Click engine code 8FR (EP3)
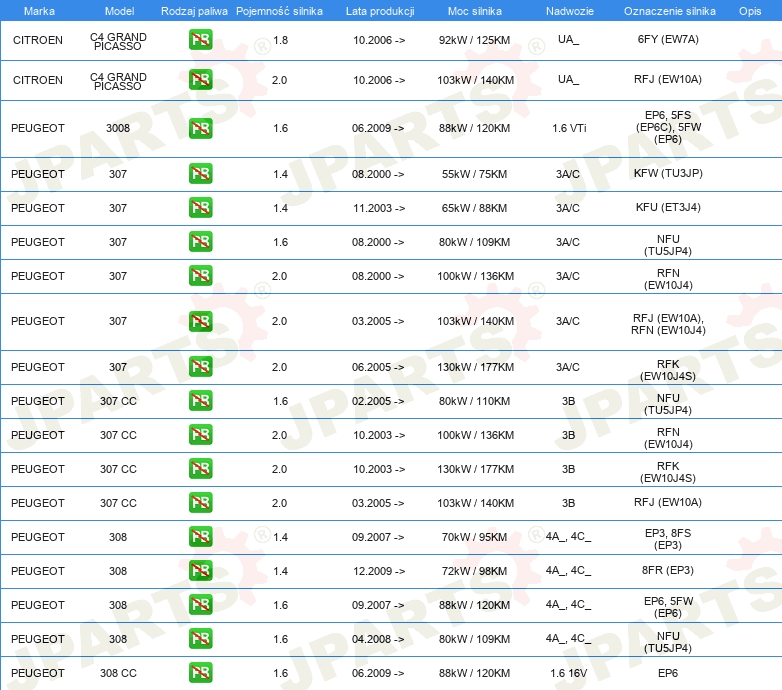 tap(668, 570)
